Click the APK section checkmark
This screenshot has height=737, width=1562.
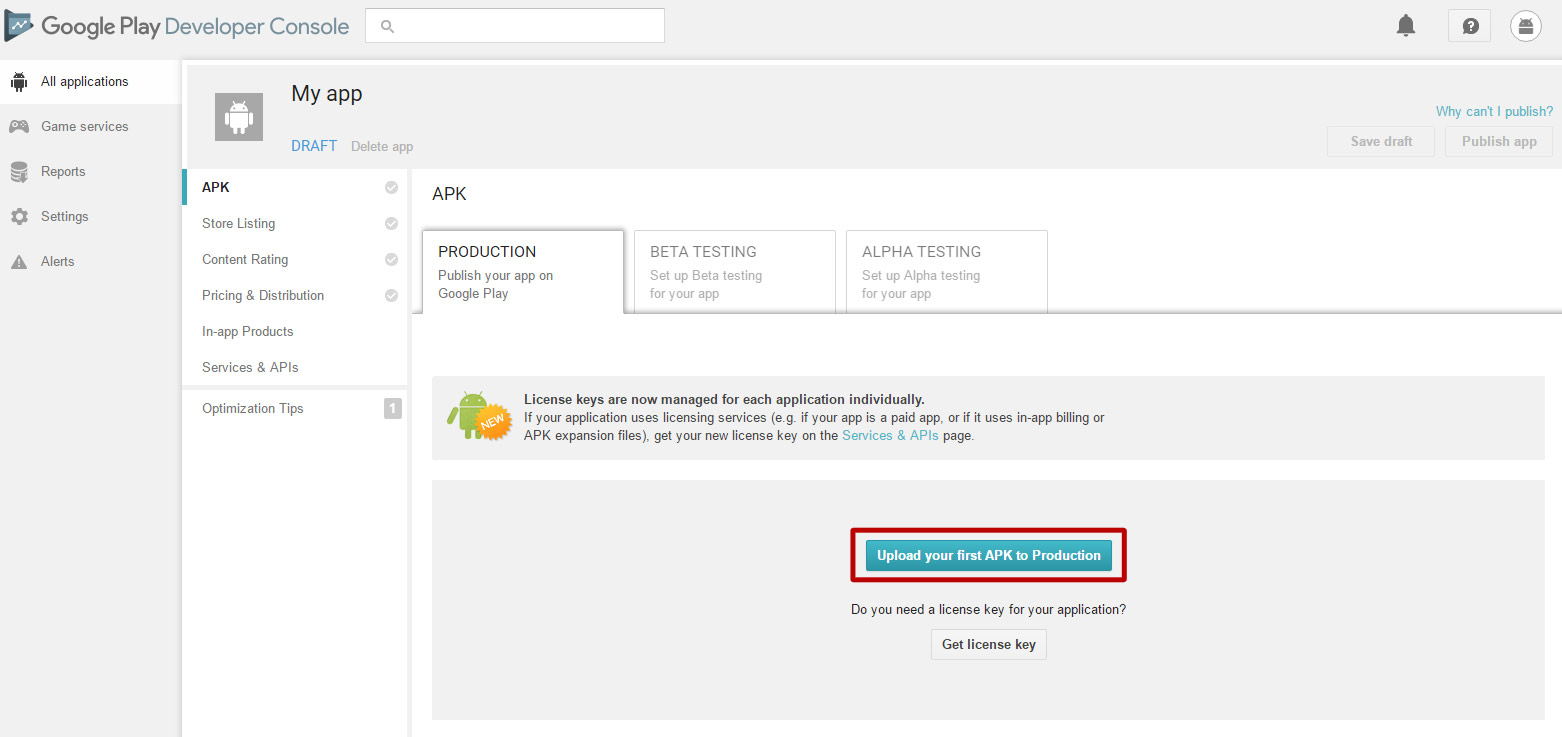point(391,188)
